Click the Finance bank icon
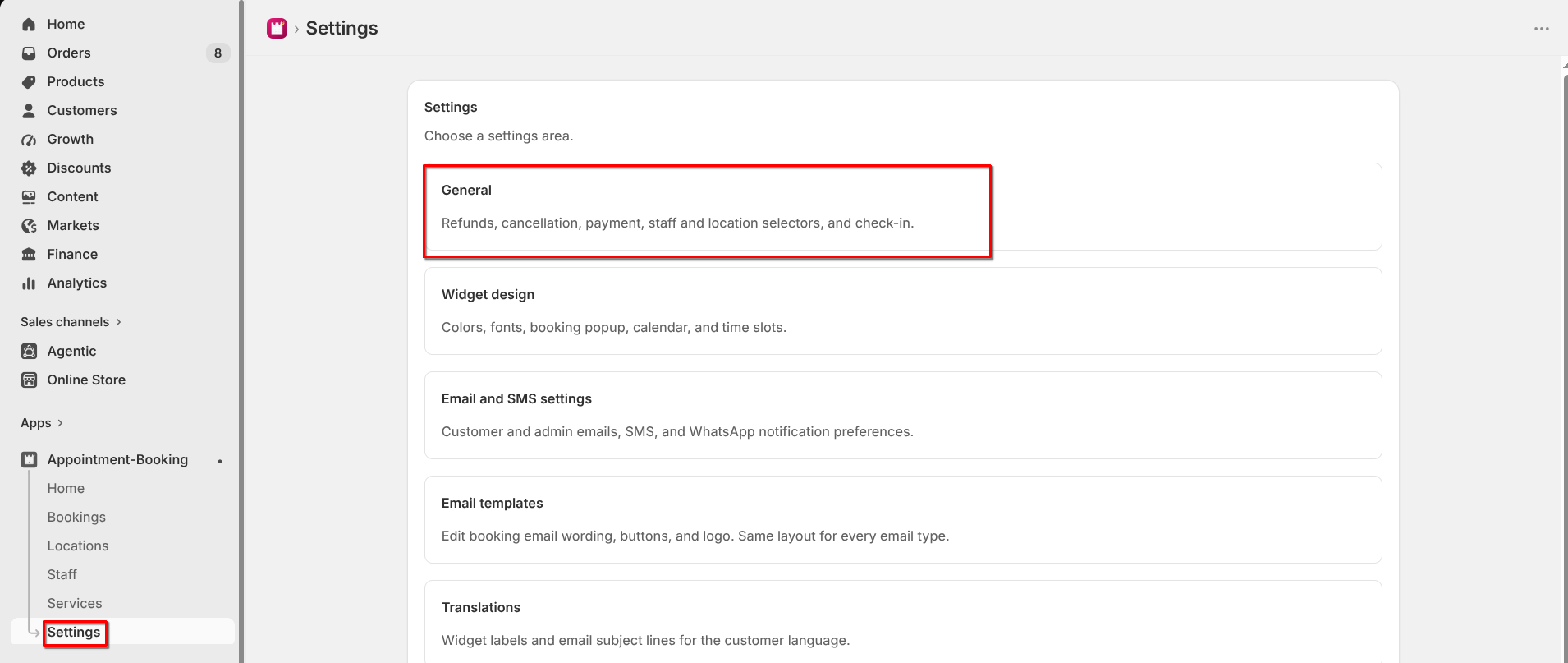This screenshot has width=1568, height=663. coord(29,254)
